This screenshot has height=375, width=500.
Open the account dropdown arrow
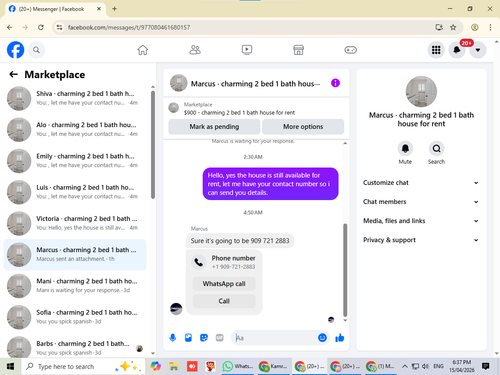478,50
